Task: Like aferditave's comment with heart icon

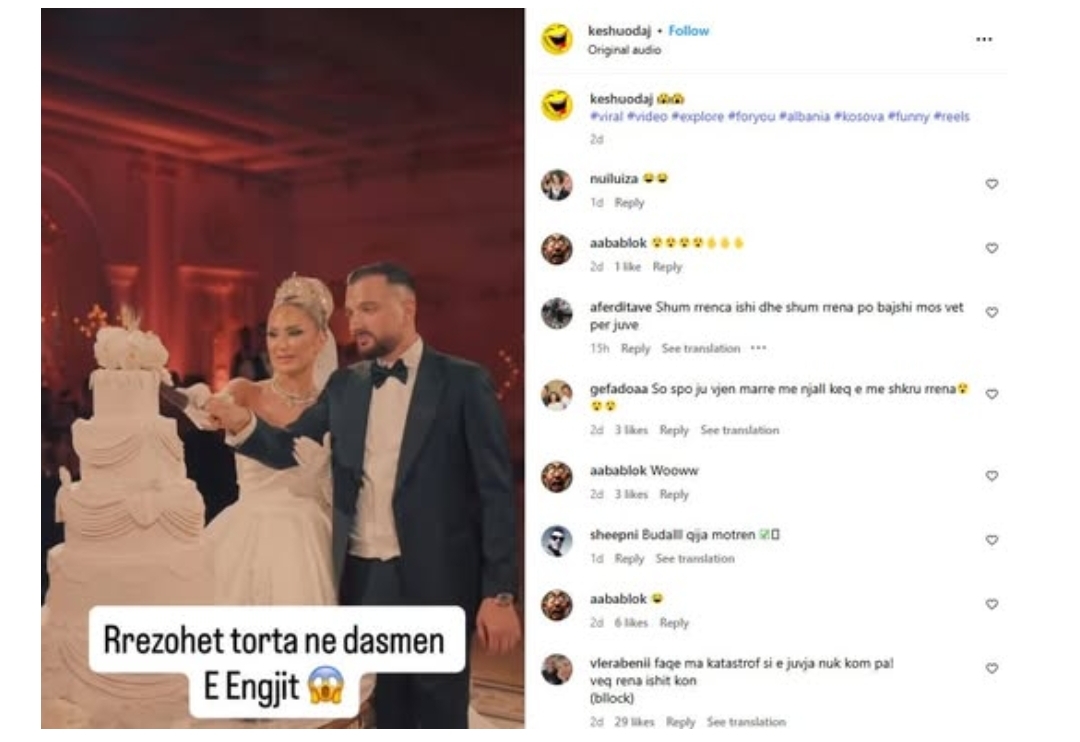Action: click(991, 312)
